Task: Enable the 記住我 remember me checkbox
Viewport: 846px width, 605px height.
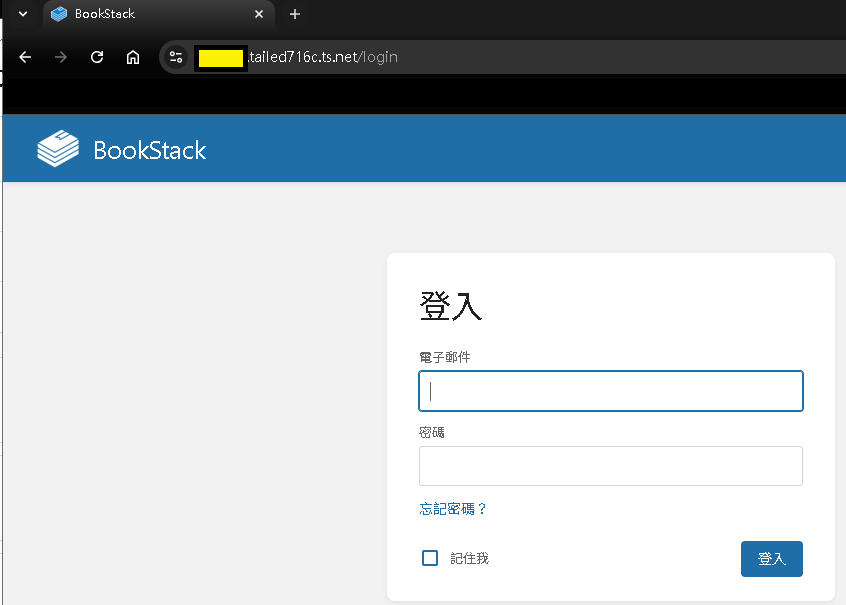Action: [x=430, y=558]
